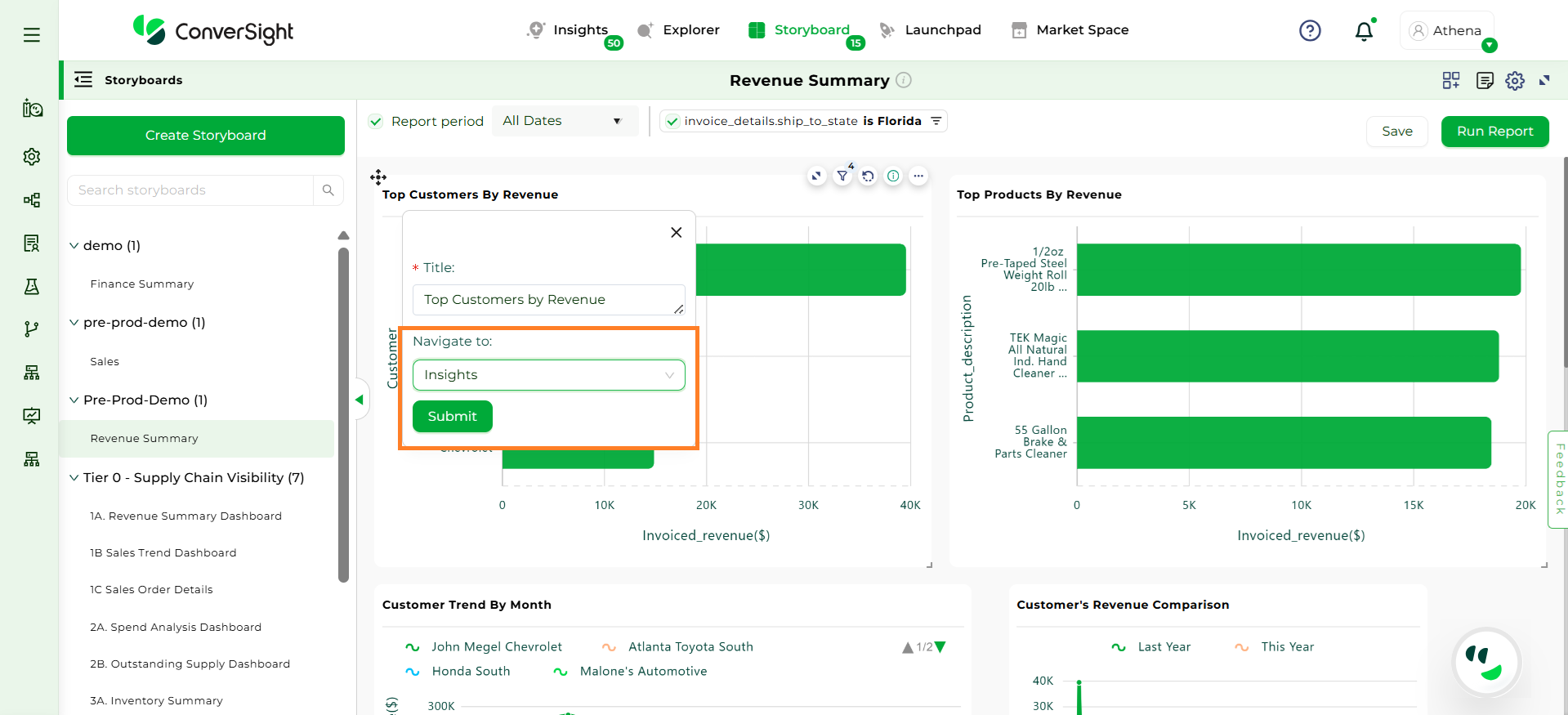Open the All Dates dropdown
This screenshot has width=1568, height=715.
pos(562,121)
